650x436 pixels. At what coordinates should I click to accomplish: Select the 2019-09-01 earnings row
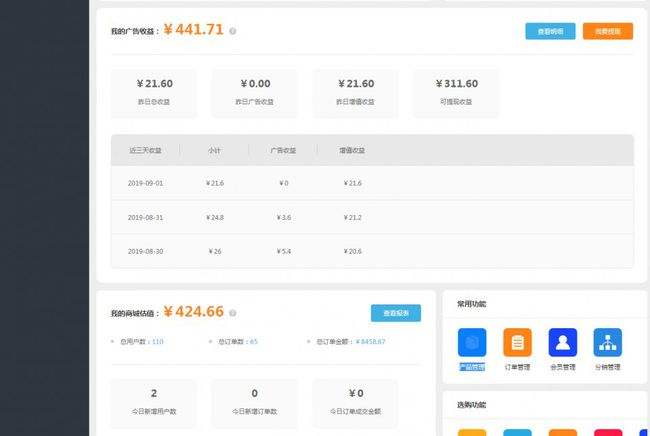pyautogui.click(x=372, y=183)
